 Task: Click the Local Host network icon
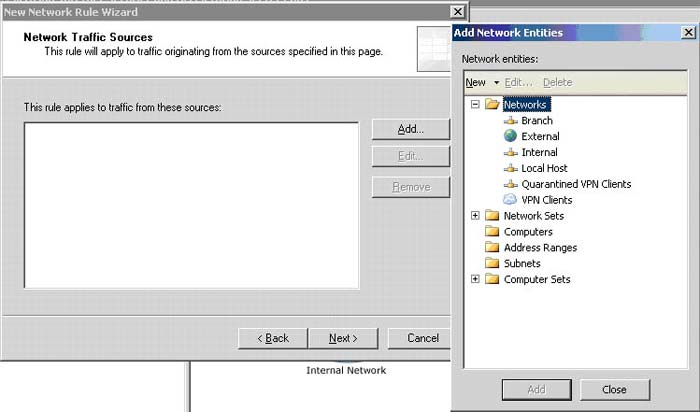pos(511,168)
